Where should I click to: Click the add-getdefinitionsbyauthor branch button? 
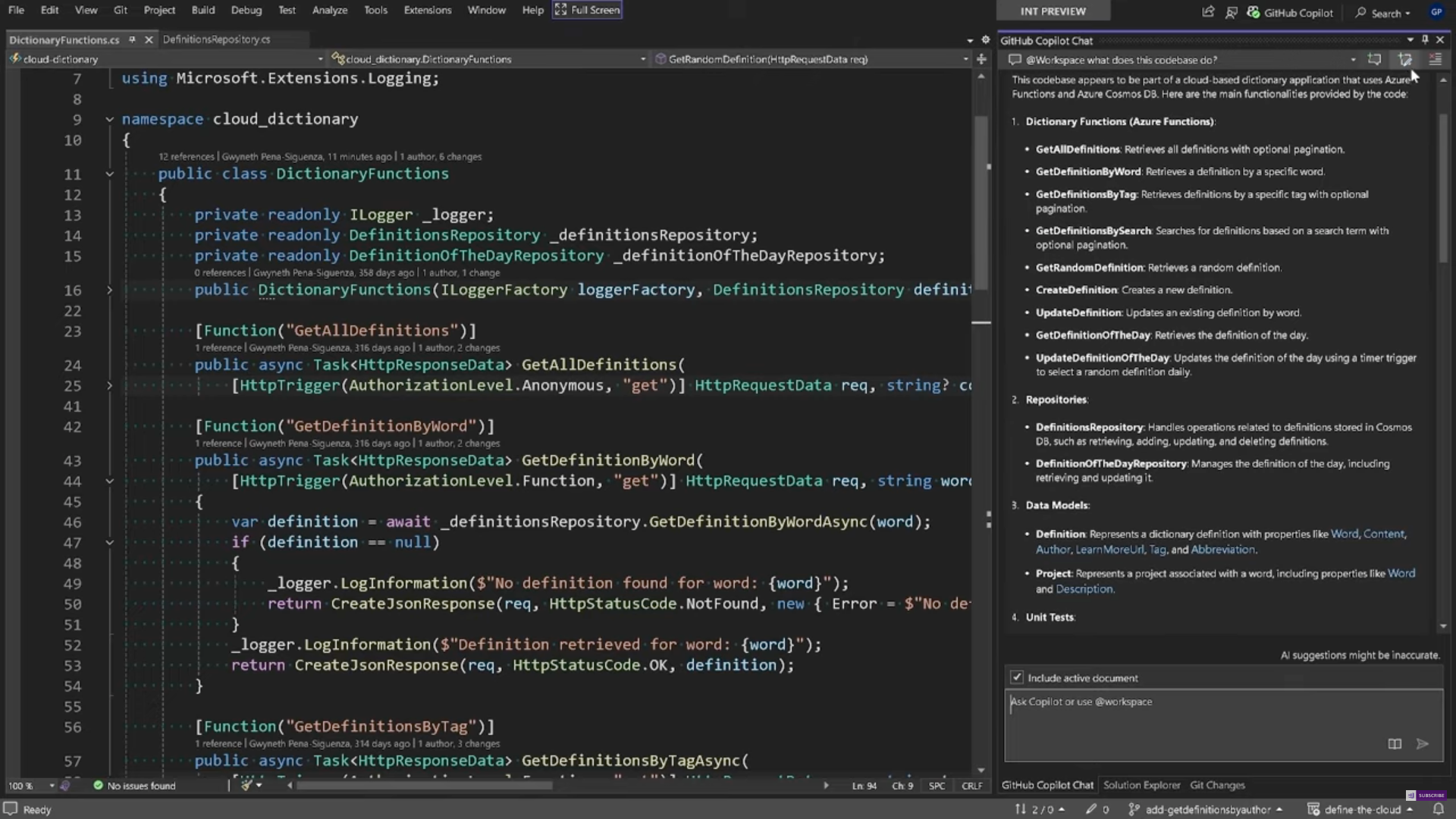[x=1207, y=809]
